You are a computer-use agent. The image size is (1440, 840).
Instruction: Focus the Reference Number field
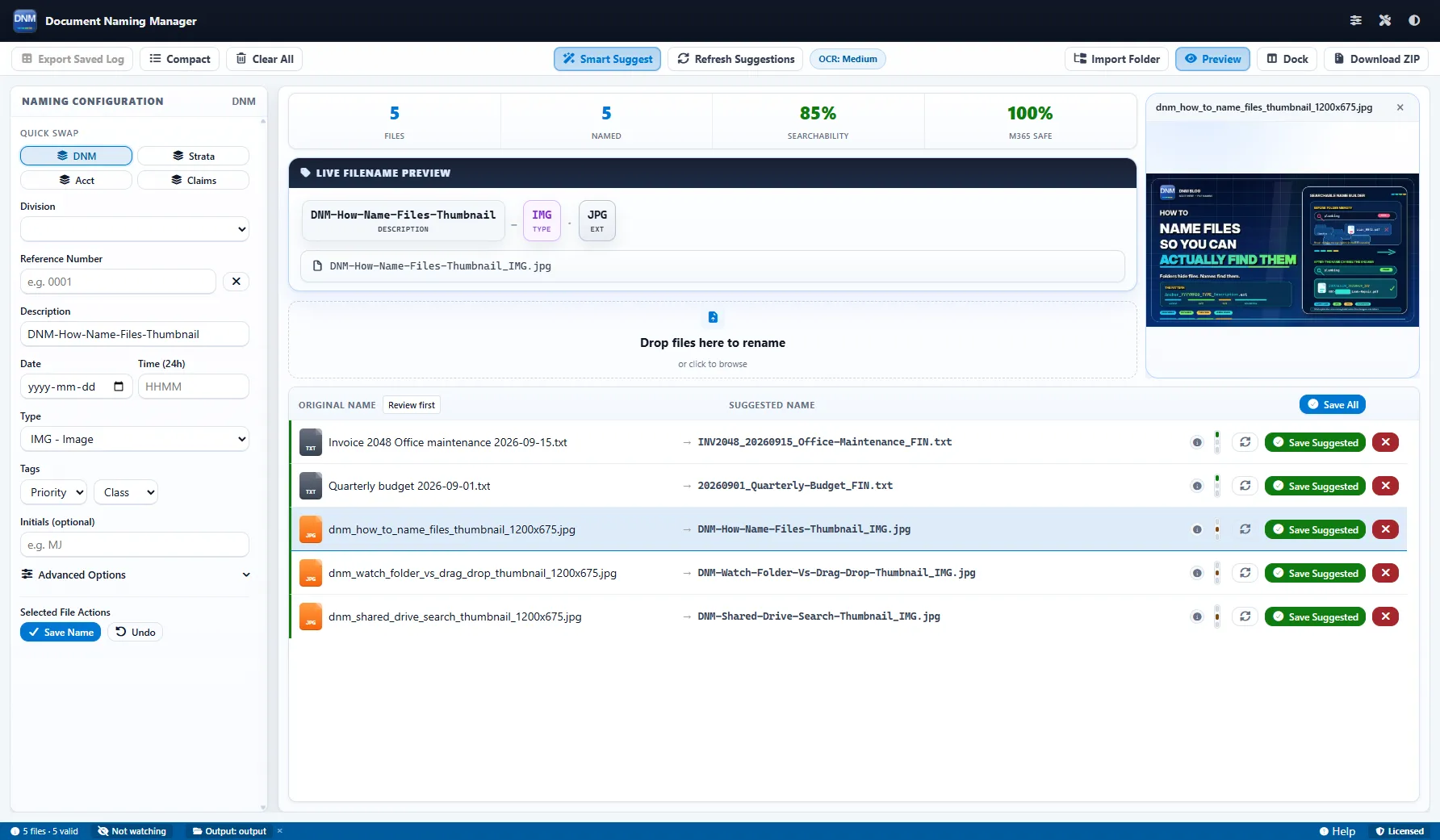coord(118,282)
